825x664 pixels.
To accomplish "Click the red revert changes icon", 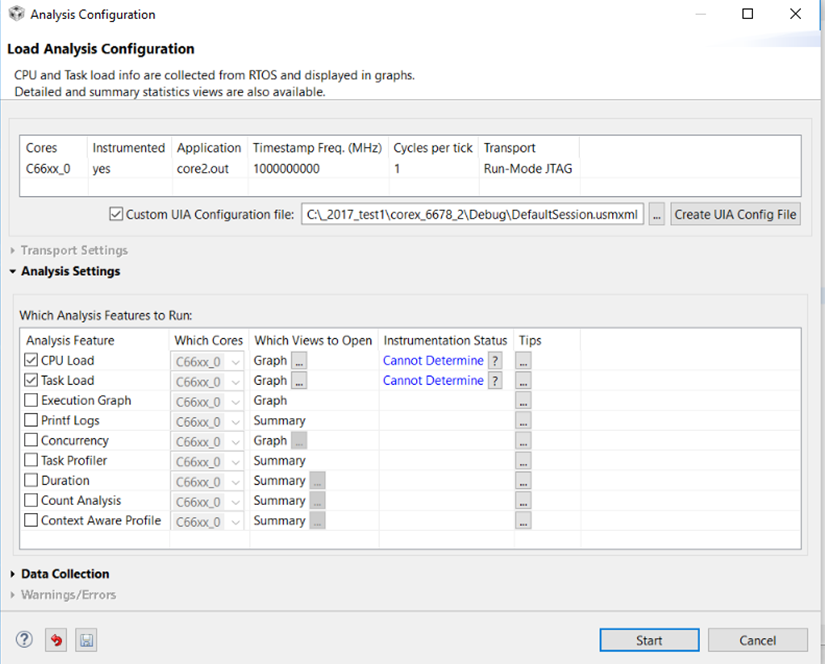I will click(x=55, y=640).
